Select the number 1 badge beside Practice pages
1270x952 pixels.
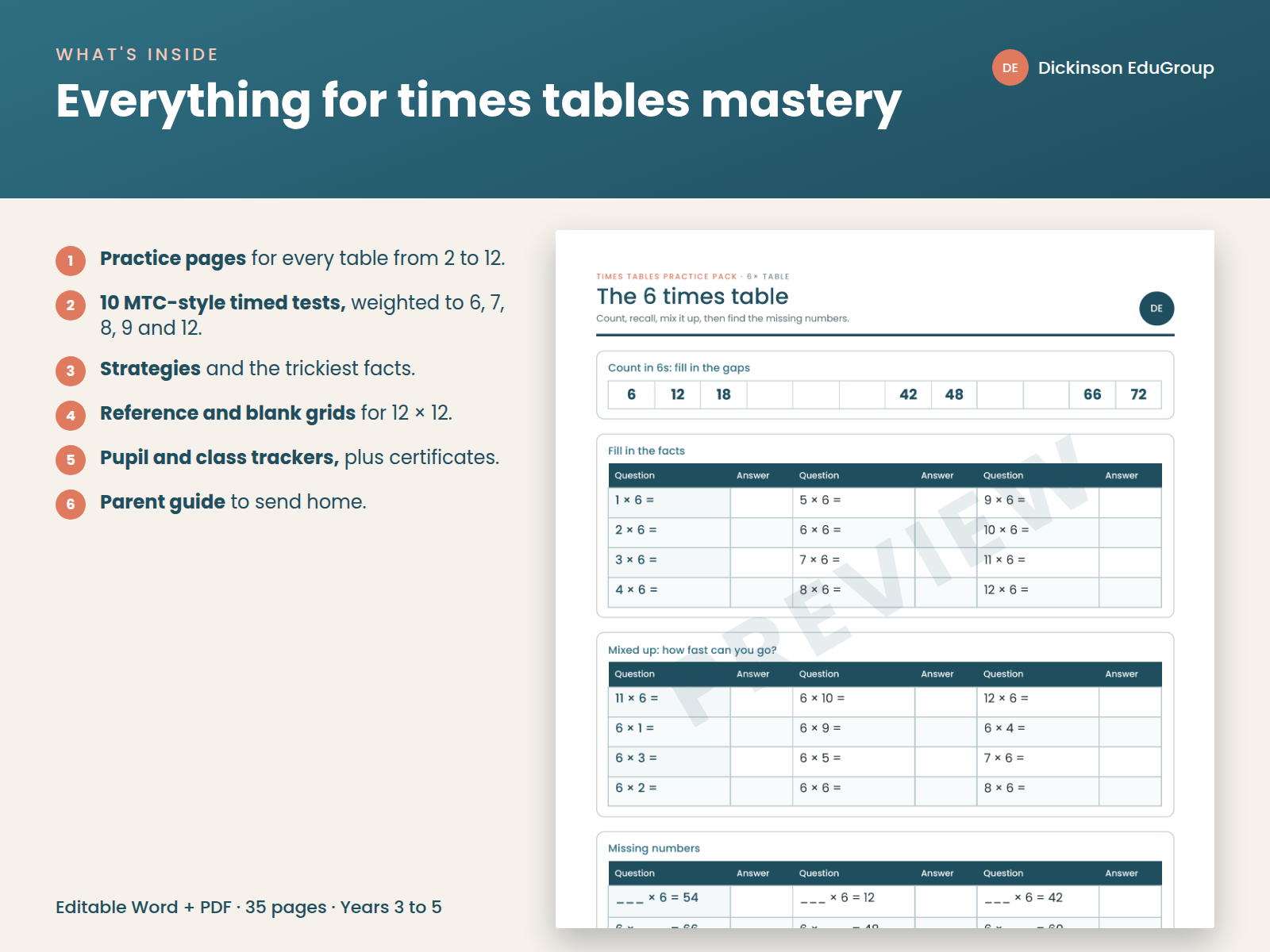tap(71, 260)
